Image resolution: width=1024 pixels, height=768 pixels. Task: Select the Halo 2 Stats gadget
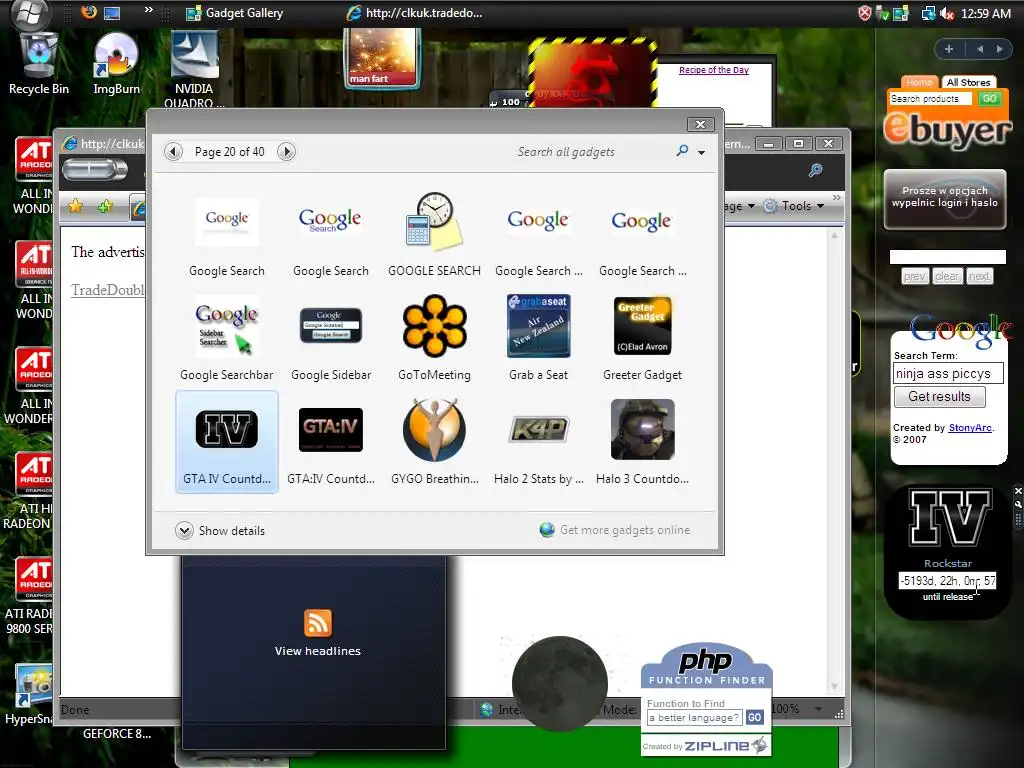[x=538, y=442]
